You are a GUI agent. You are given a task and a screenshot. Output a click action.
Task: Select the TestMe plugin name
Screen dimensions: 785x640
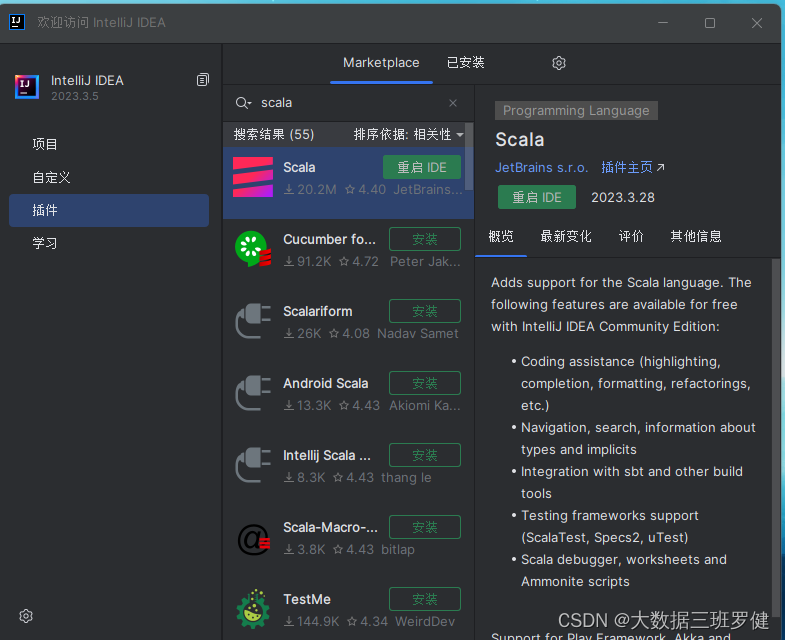(x=307, y=599)
